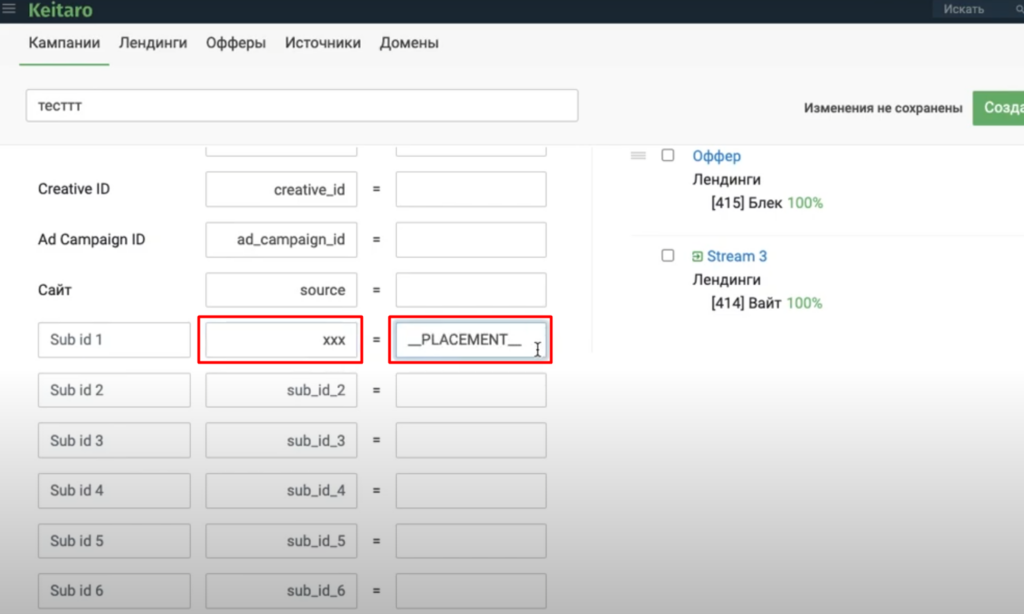
Task: Open the hamburger menu beside Keitaro logo
Action: pos(9,9)
